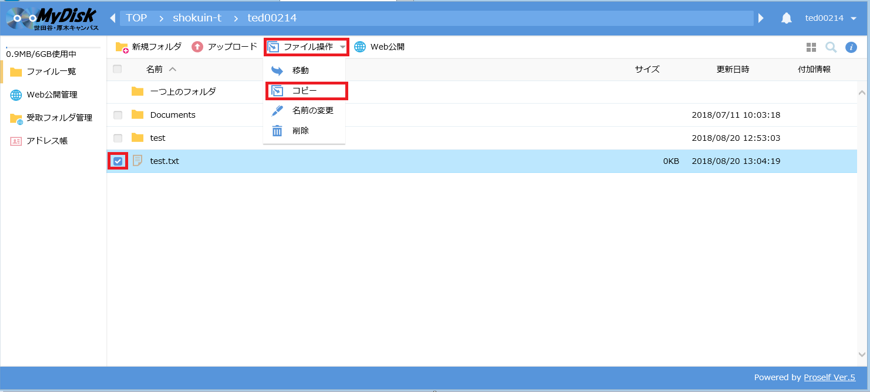Click the 新規フォルダ new folder icon
Viewport: 870px width, 392px height.
tap(122, 47)
